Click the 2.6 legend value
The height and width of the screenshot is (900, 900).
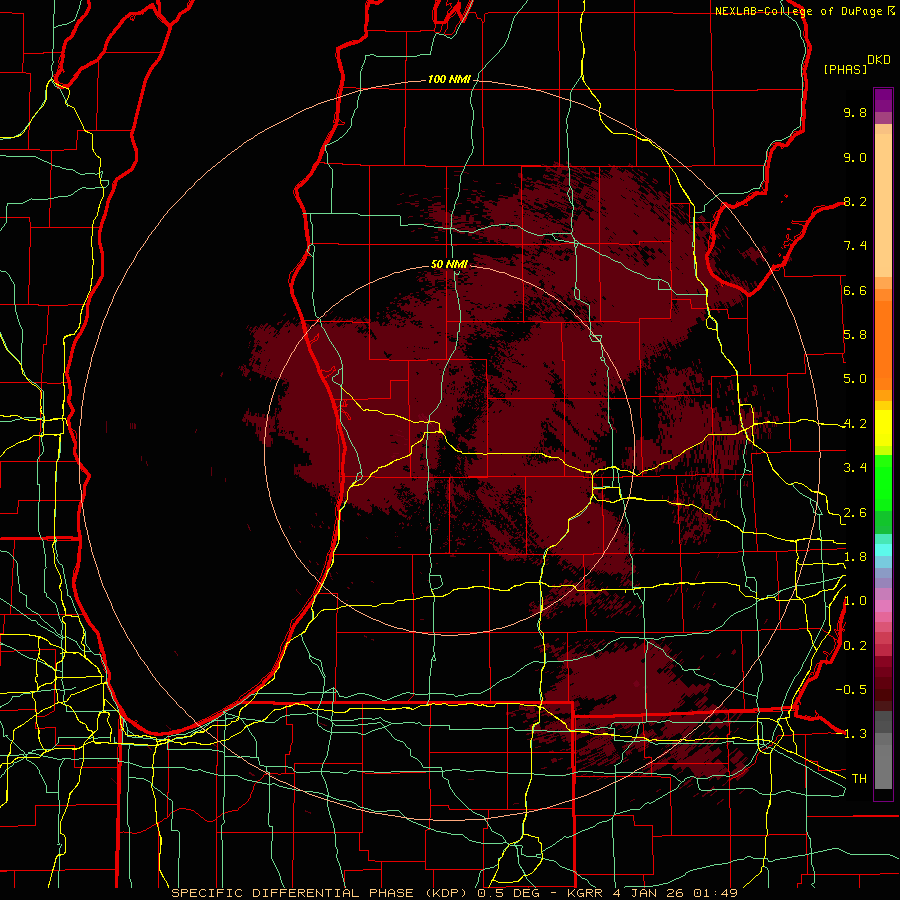855,513
